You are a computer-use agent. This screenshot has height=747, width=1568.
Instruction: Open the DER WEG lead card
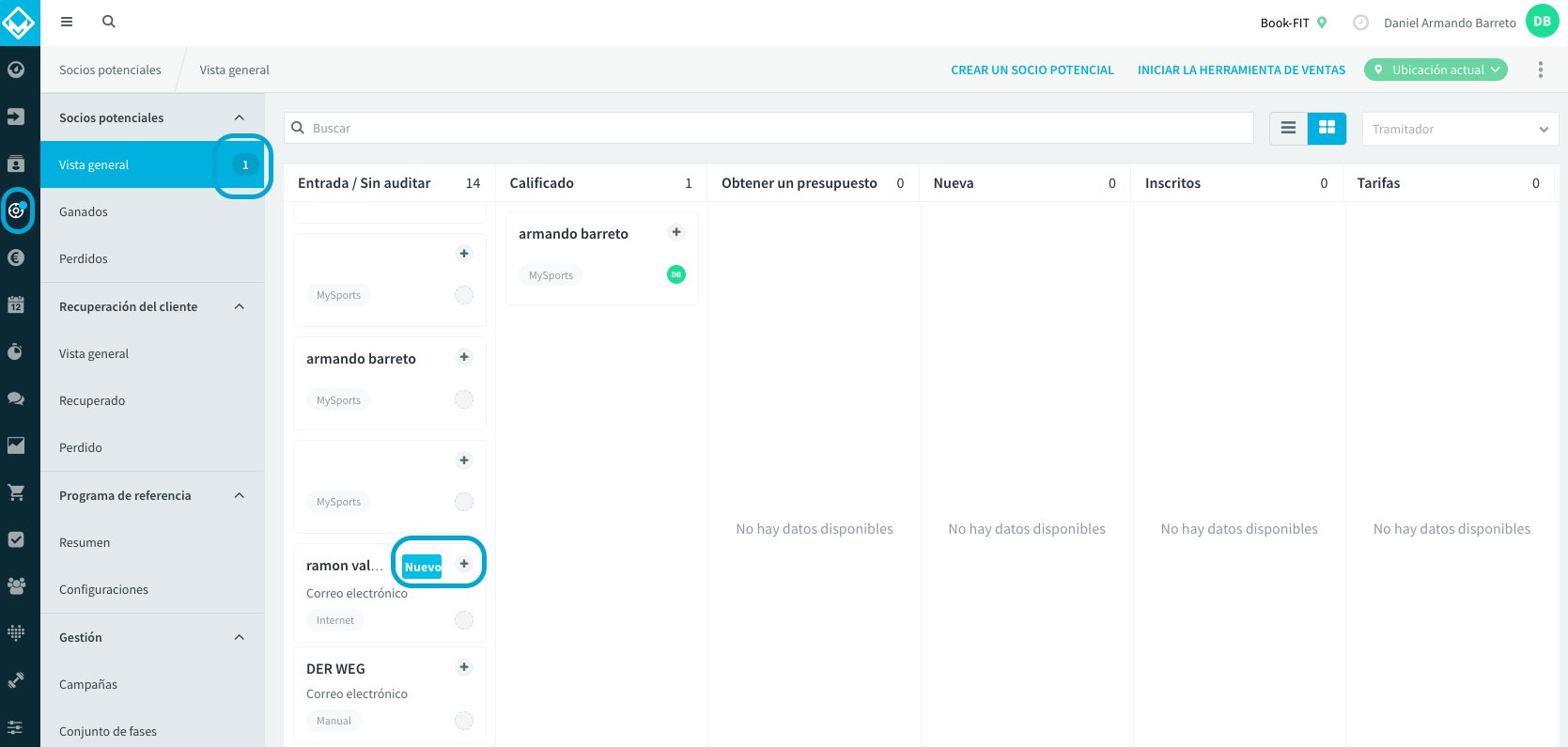390,694
